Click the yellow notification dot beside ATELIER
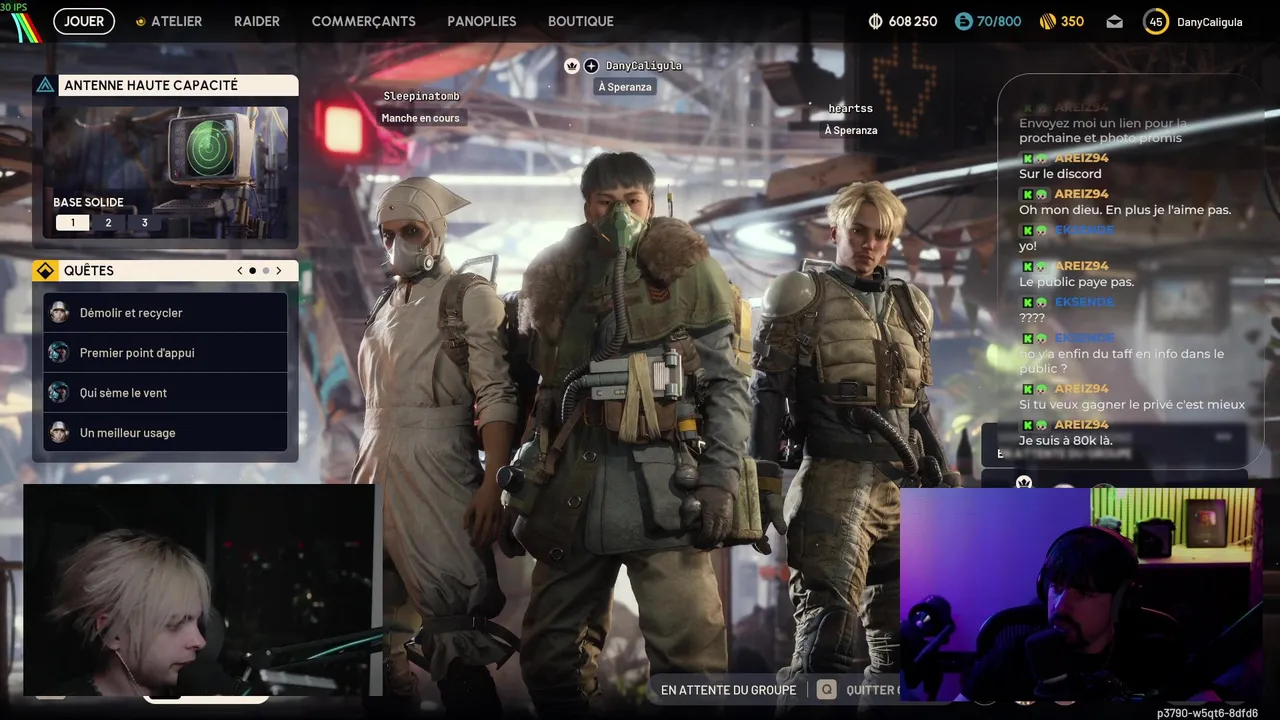1280x720 pixels. pos(141,21)
